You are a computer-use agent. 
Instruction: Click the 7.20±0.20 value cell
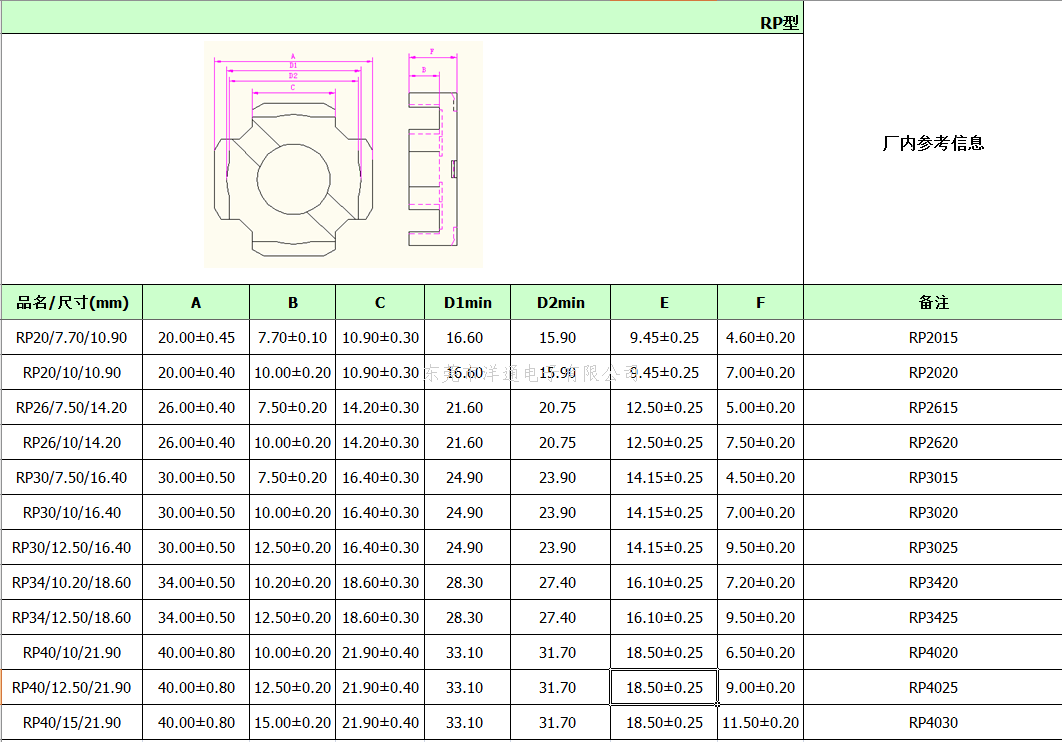pos(760,583)
